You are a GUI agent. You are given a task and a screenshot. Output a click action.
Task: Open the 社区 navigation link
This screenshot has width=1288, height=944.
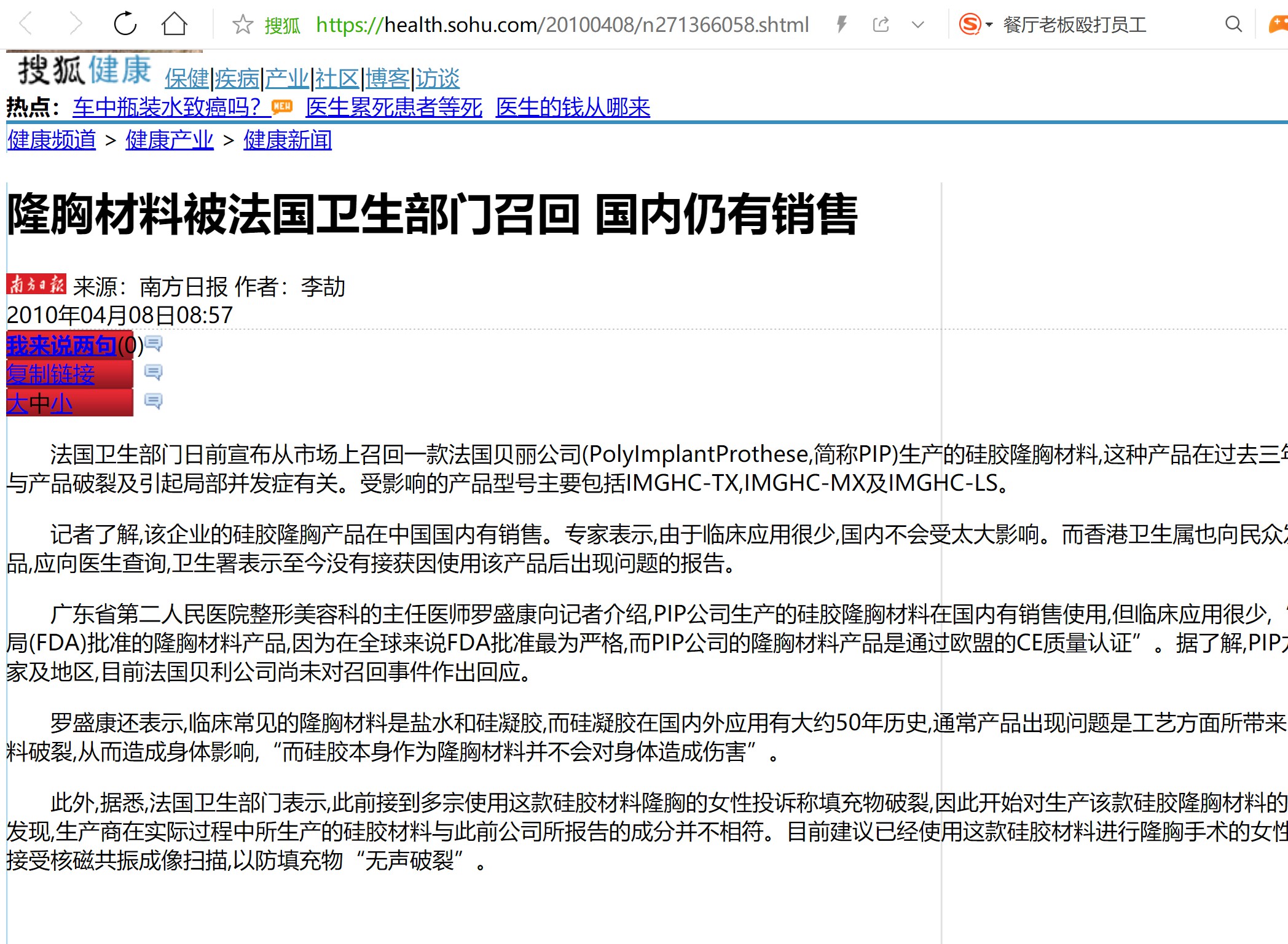337,79
